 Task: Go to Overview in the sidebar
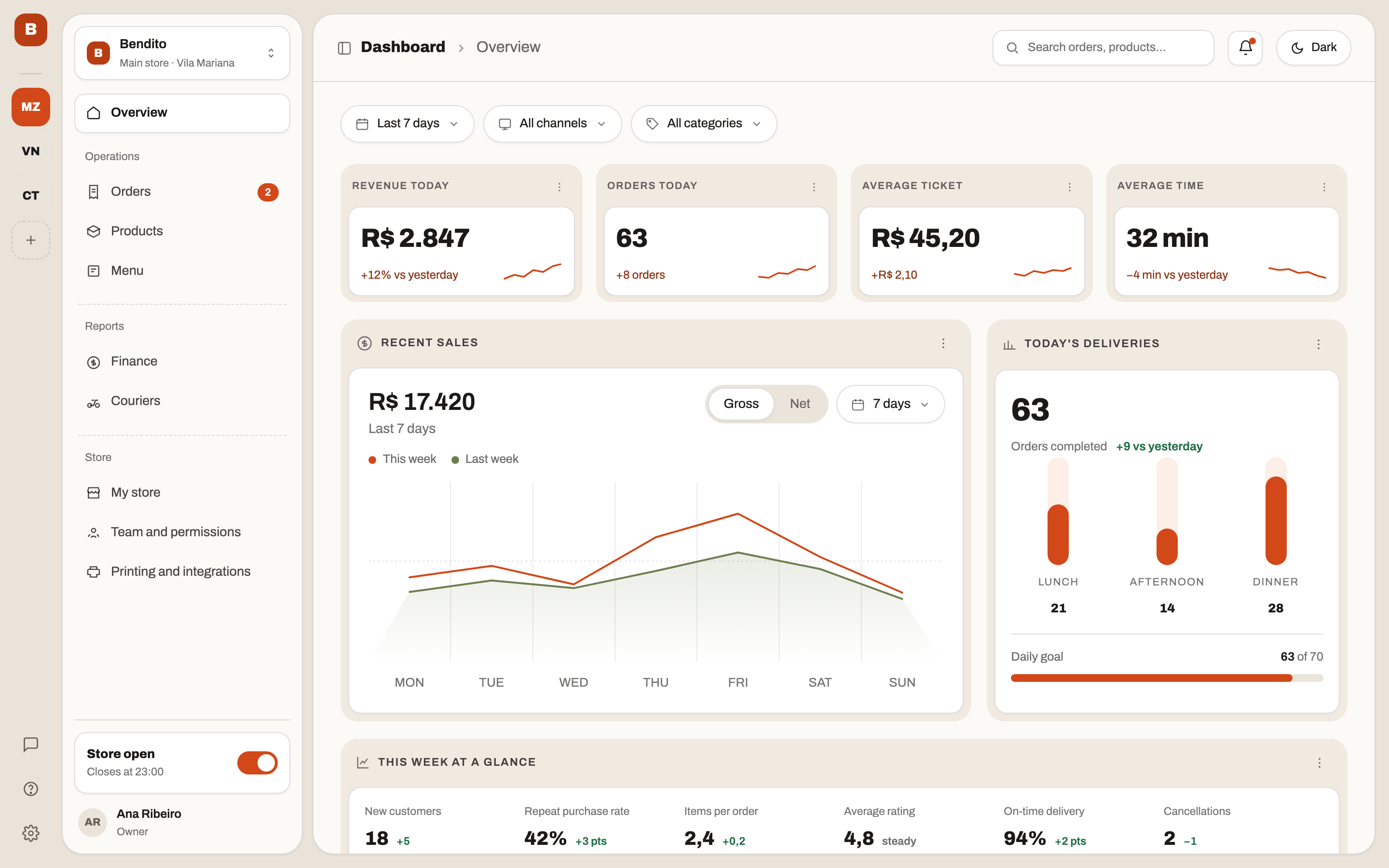click(182, 113)
